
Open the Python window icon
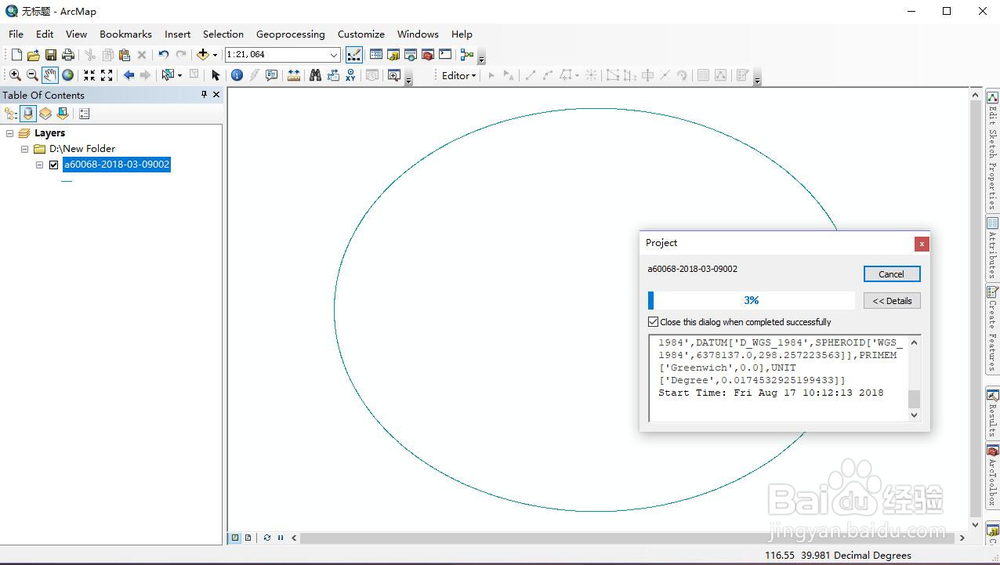click(445, 55)
